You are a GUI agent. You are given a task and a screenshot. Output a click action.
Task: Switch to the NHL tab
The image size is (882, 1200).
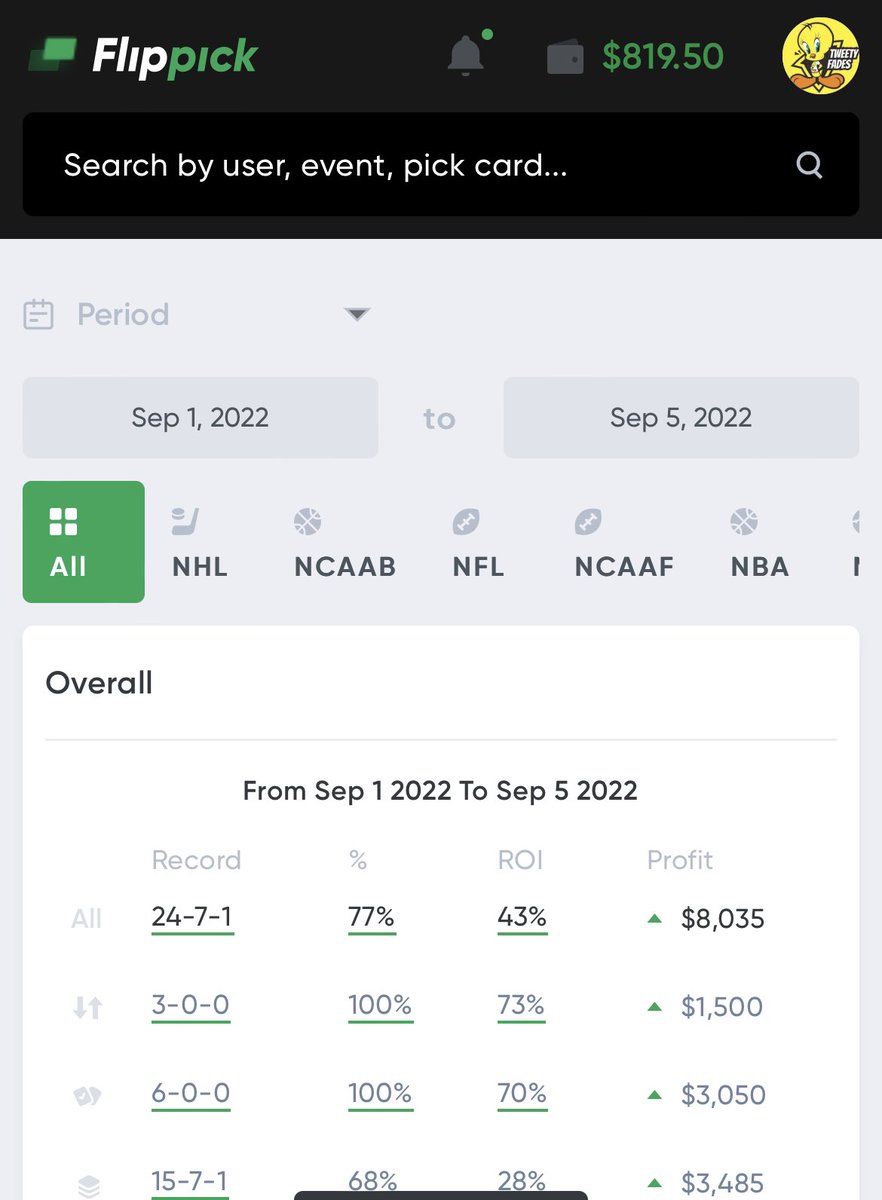point(200,543)
